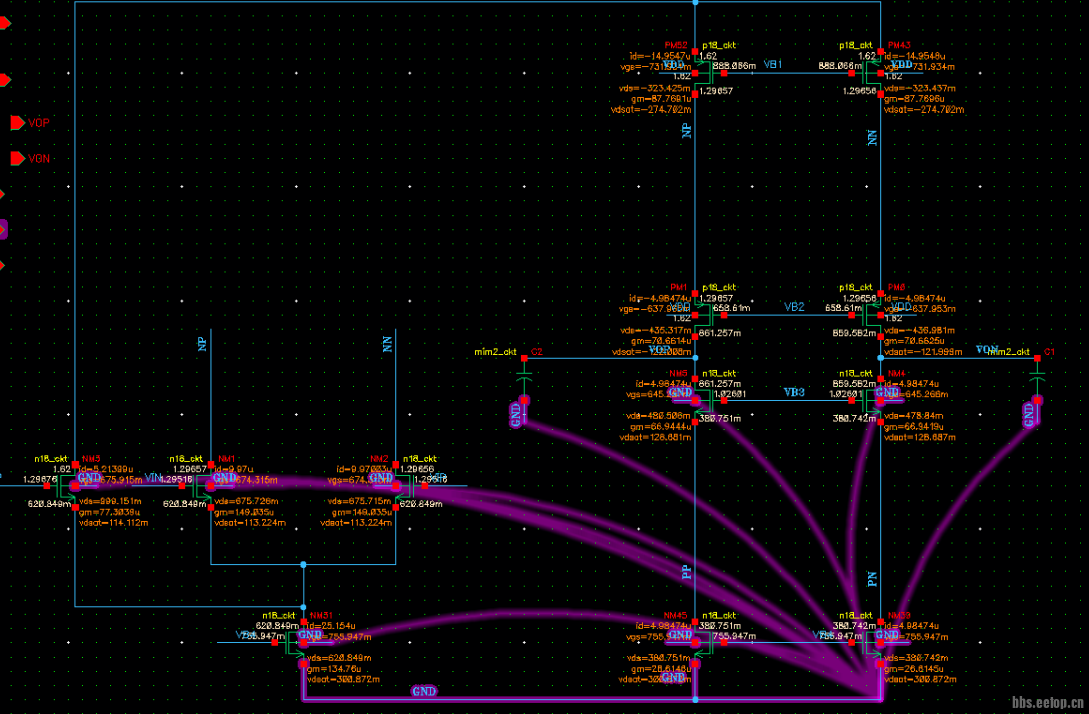This screenshot has height=714, width=1089.
Task: Click the VB2 net label
Action: click(794, 307)
